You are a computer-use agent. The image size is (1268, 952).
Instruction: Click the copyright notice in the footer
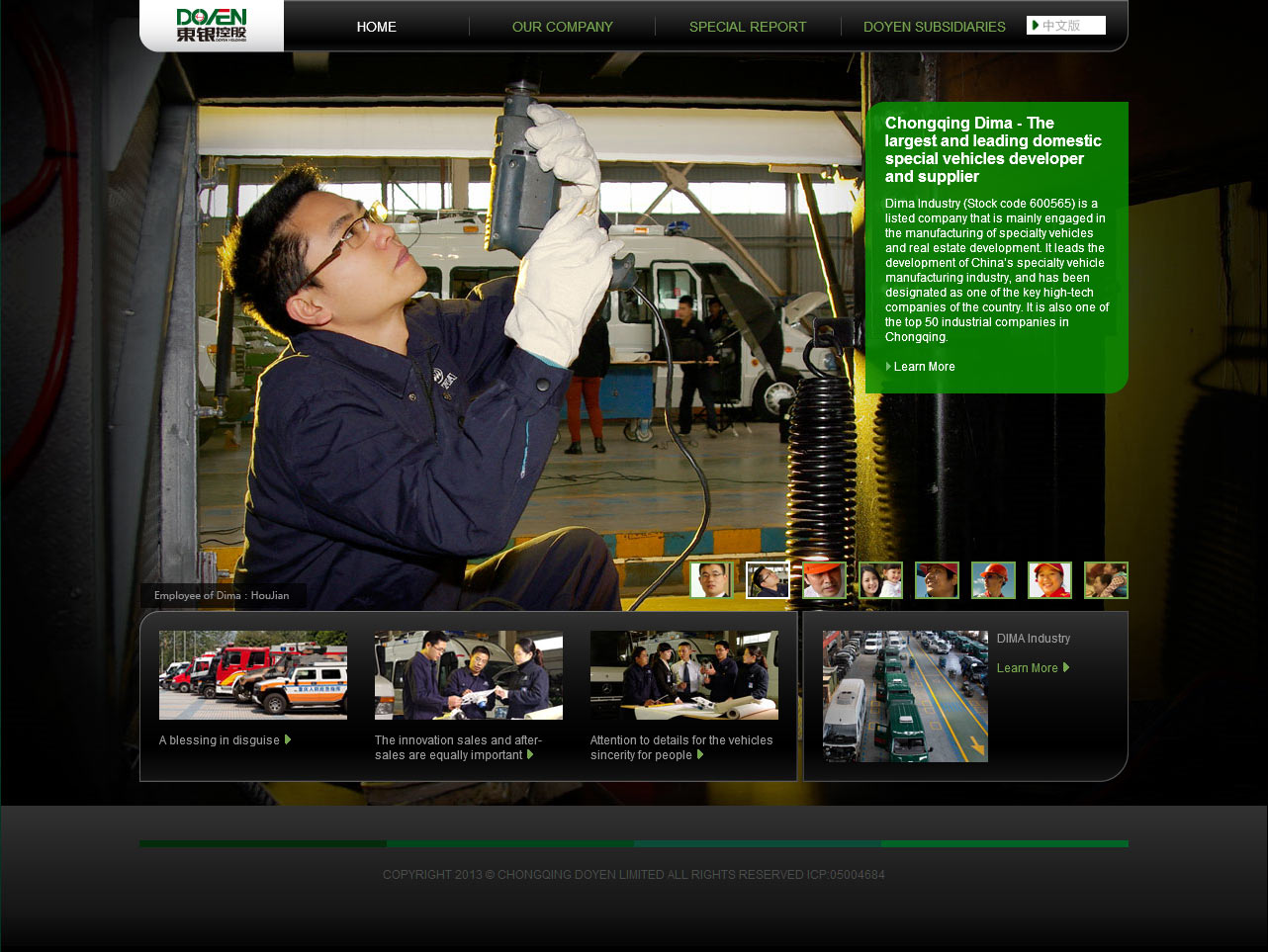(634, 875)
